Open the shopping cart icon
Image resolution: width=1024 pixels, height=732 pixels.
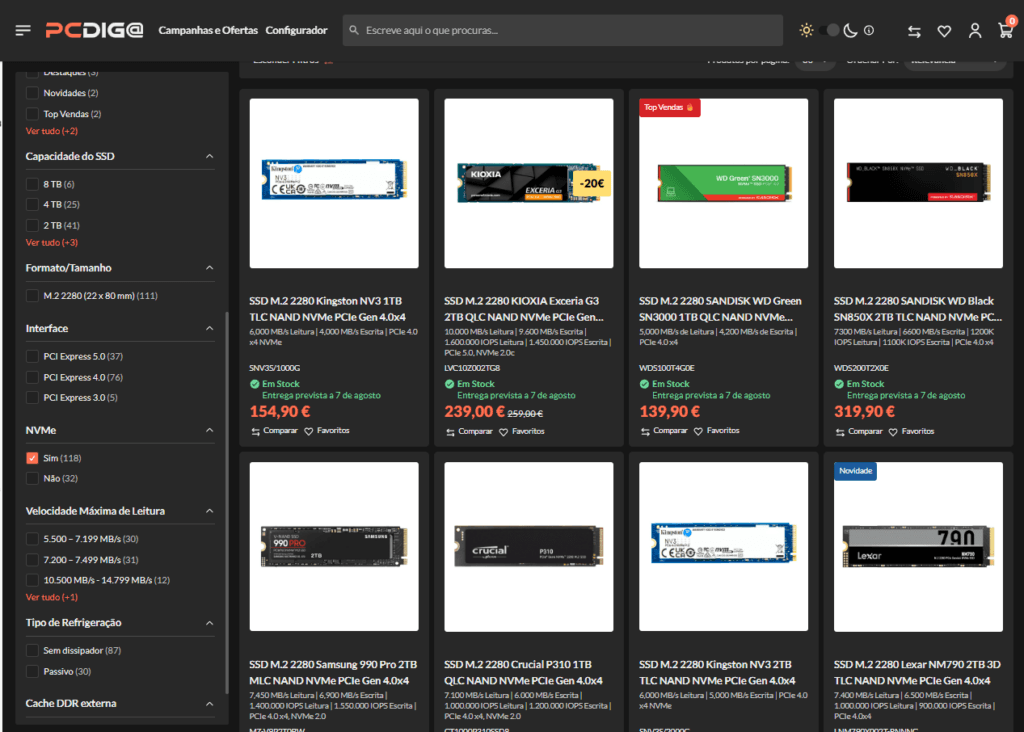[x=1006, y=30]
